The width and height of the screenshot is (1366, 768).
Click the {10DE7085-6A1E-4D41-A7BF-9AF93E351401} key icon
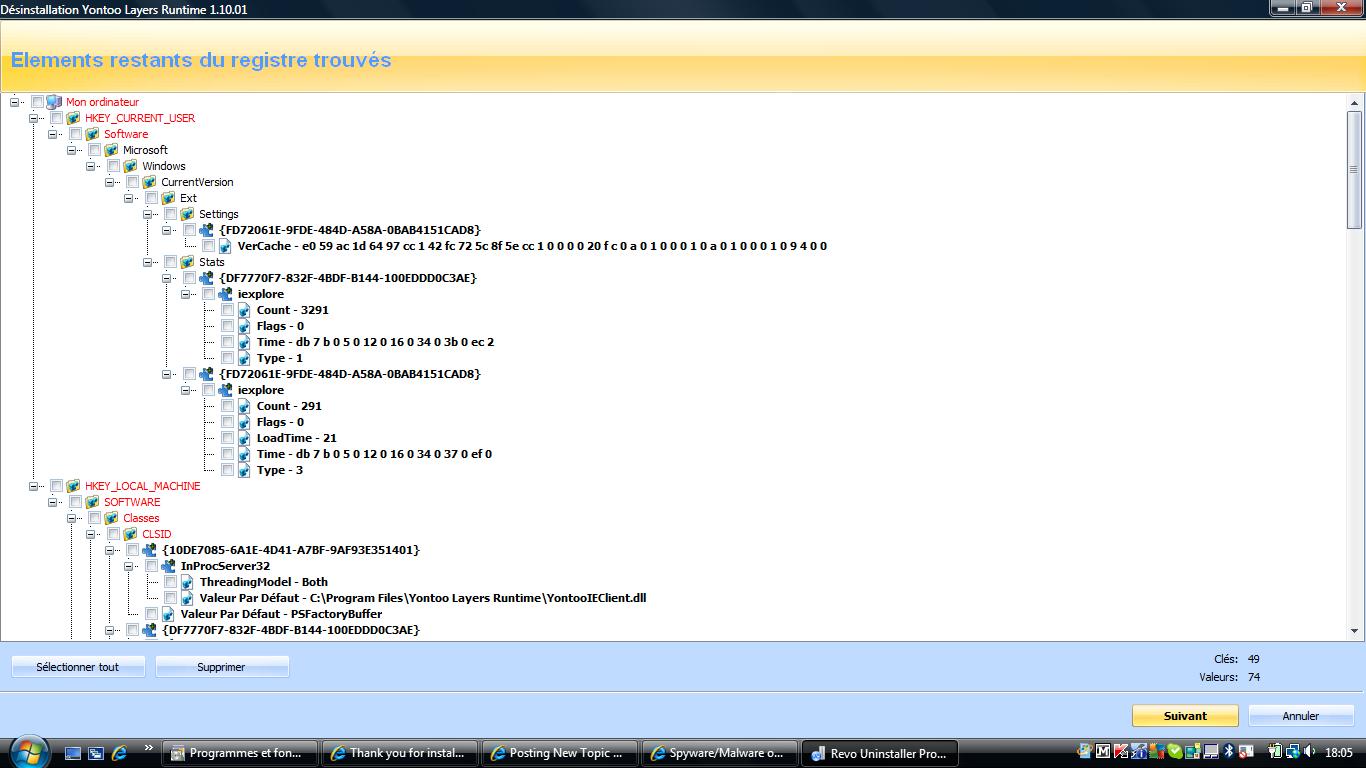point(149,550)
